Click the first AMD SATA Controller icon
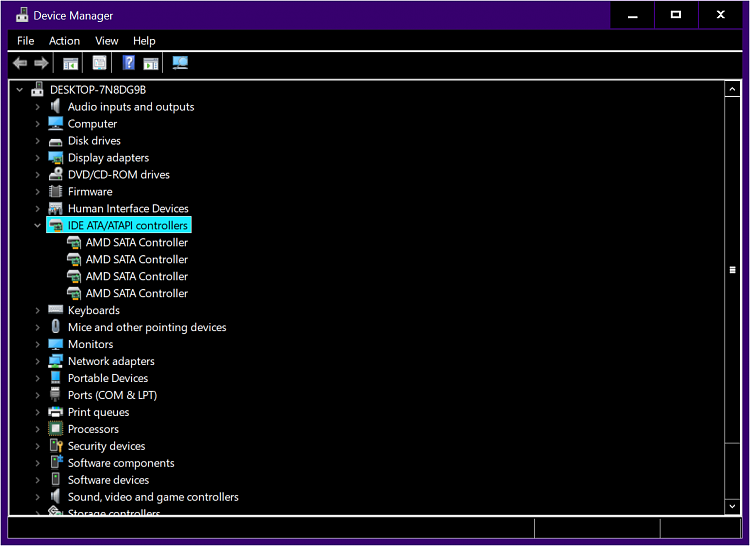The image size is (750, 546). tap(74, 242)
